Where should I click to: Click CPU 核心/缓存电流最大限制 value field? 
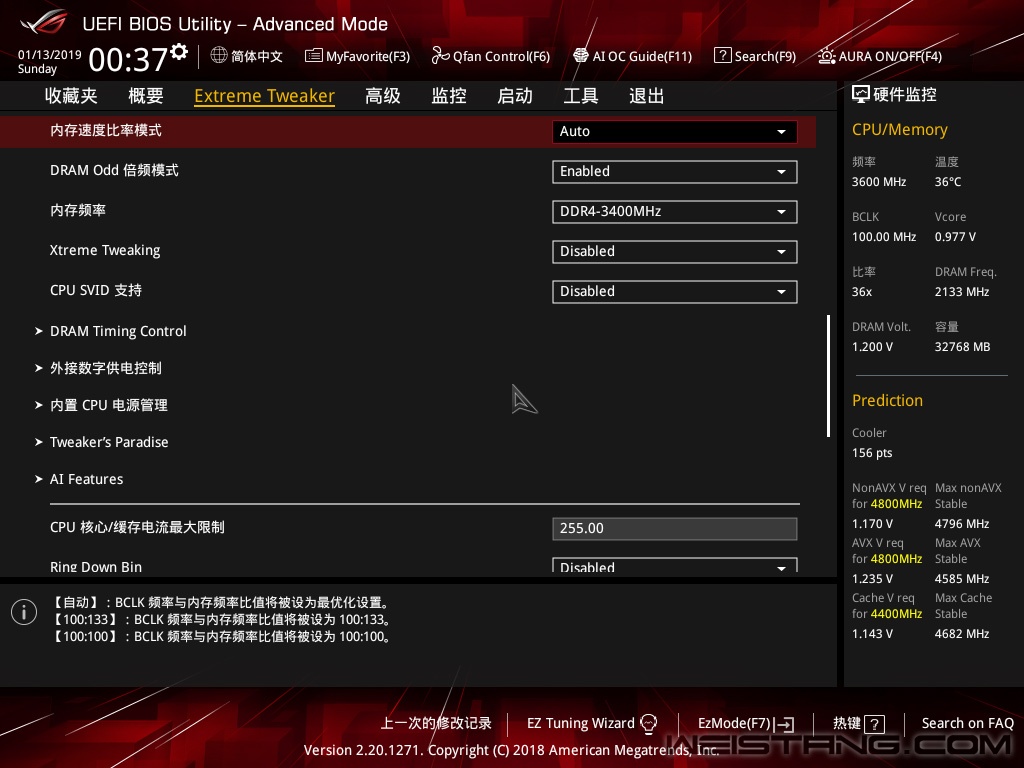pyautogui.click(x=675, y=528)
